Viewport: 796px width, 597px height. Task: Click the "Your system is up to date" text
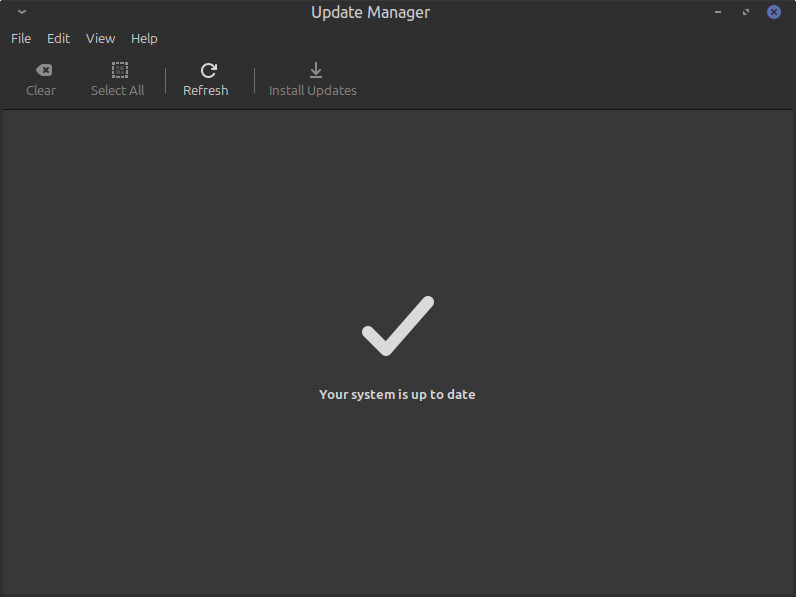click(x=397, y=394)
